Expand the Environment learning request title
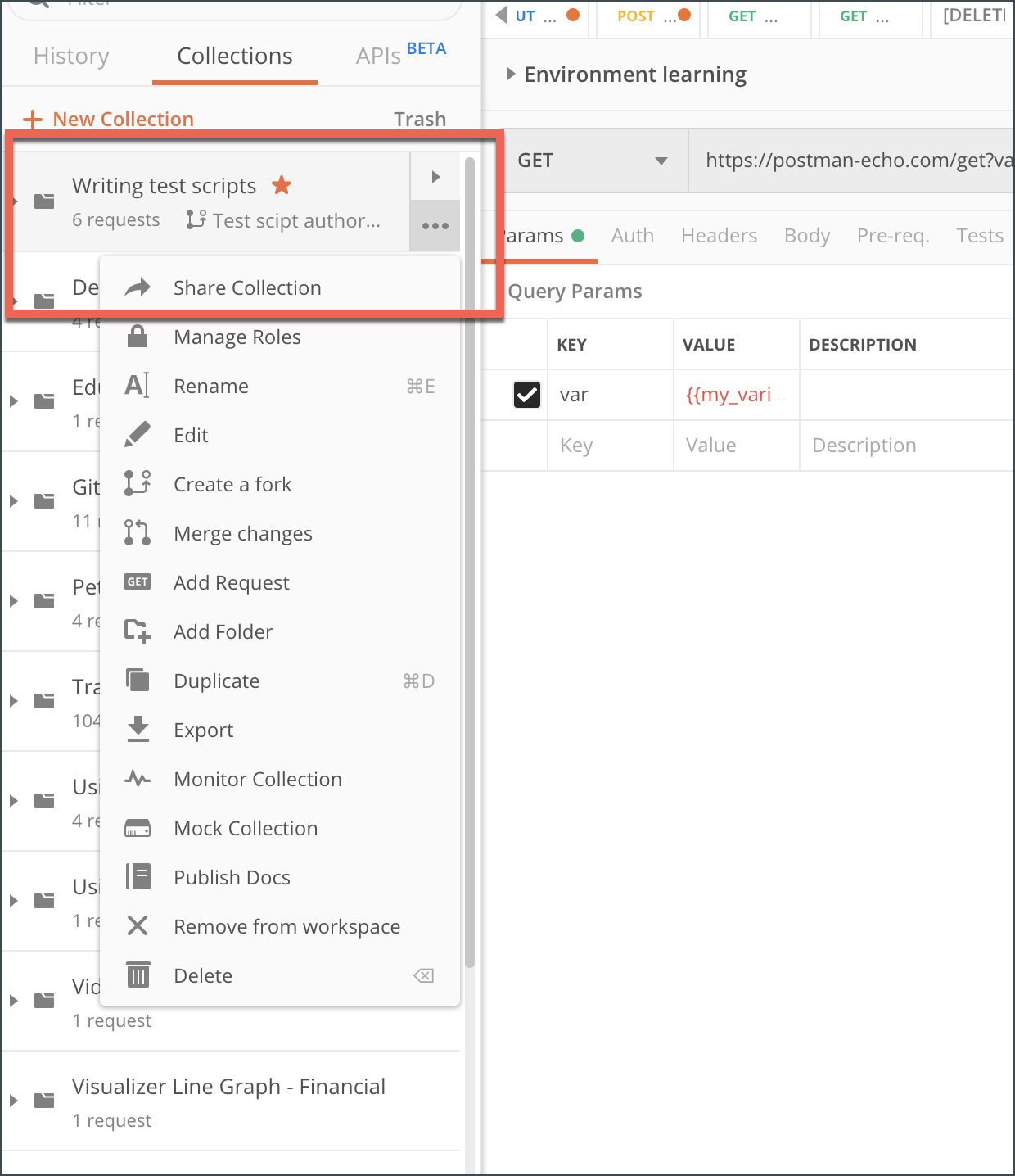Image resolution: width=1015 pixels, height=1176 pixels. (511, 75)
